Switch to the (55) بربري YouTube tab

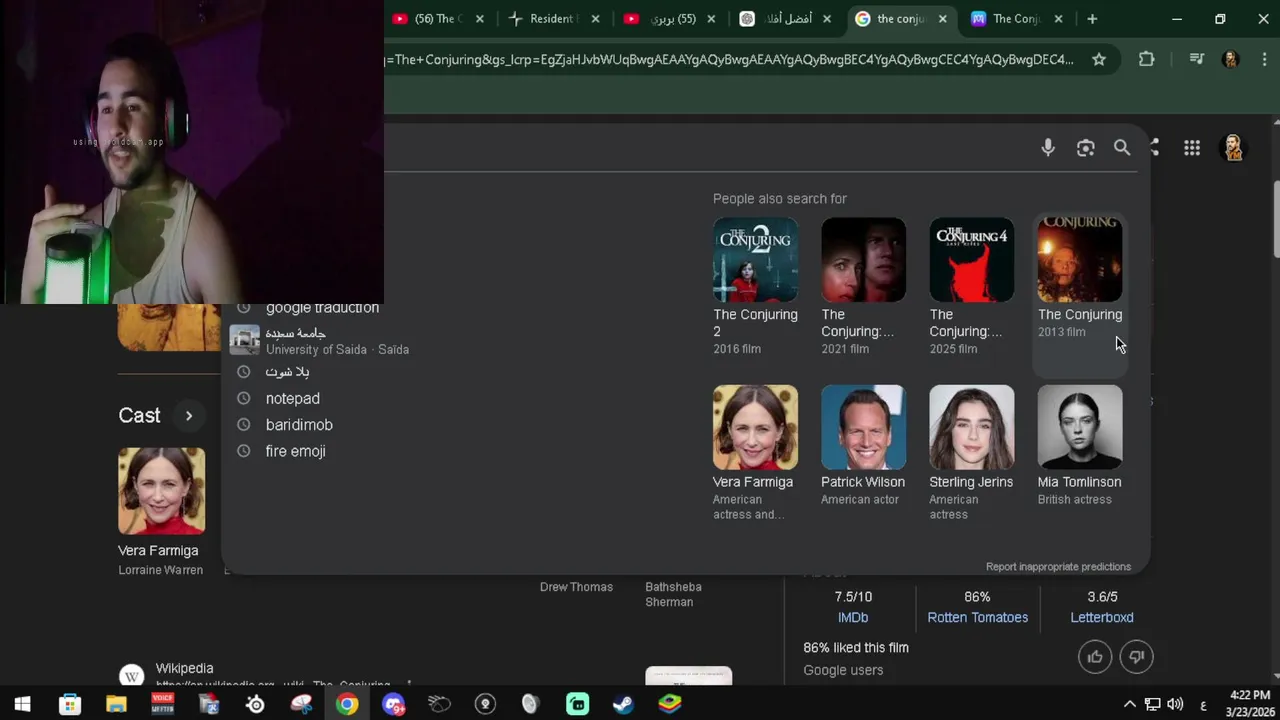670,19
